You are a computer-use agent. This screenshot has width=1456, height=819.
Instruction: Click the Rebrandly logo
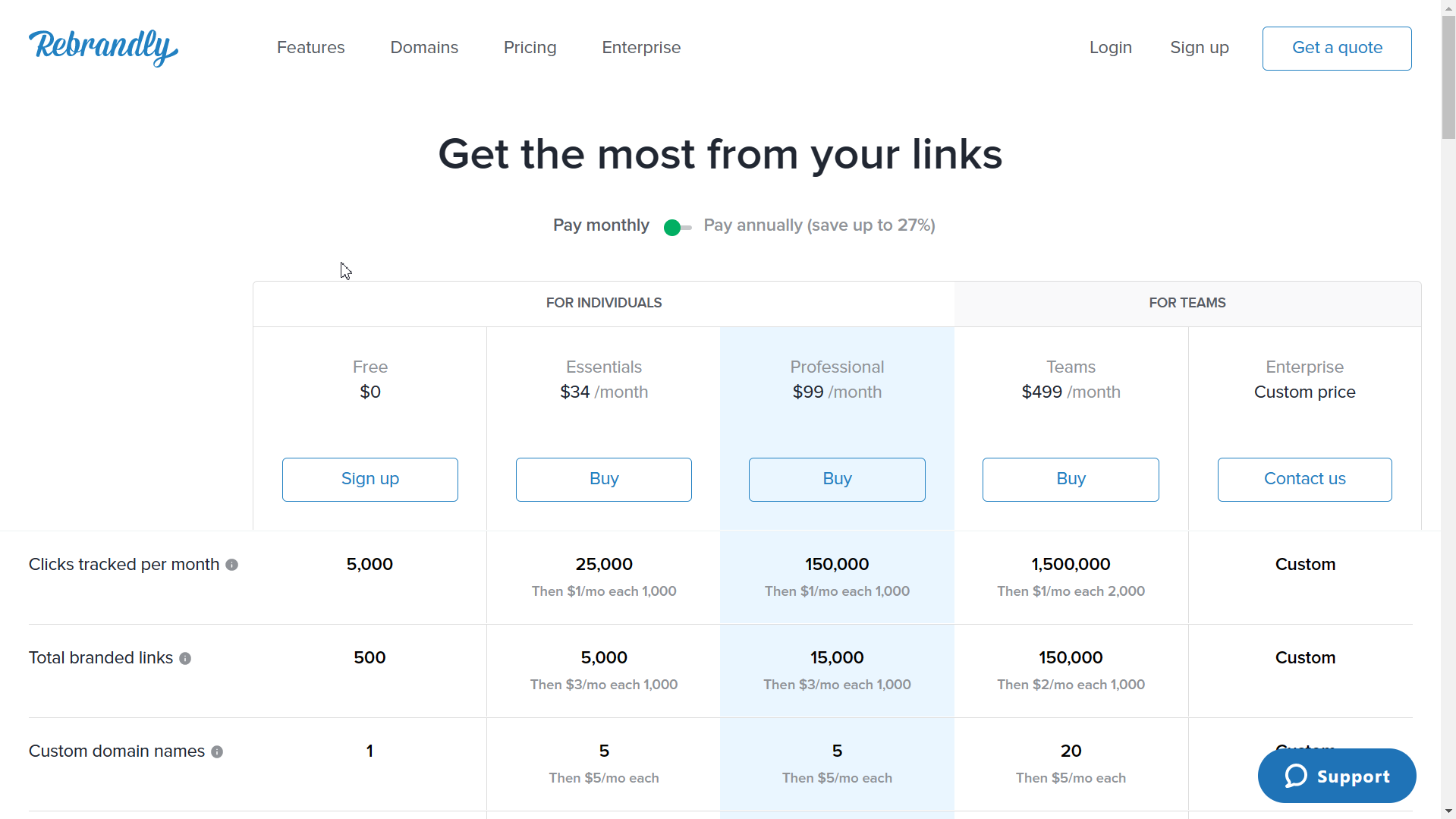click(x=103, y=48)
